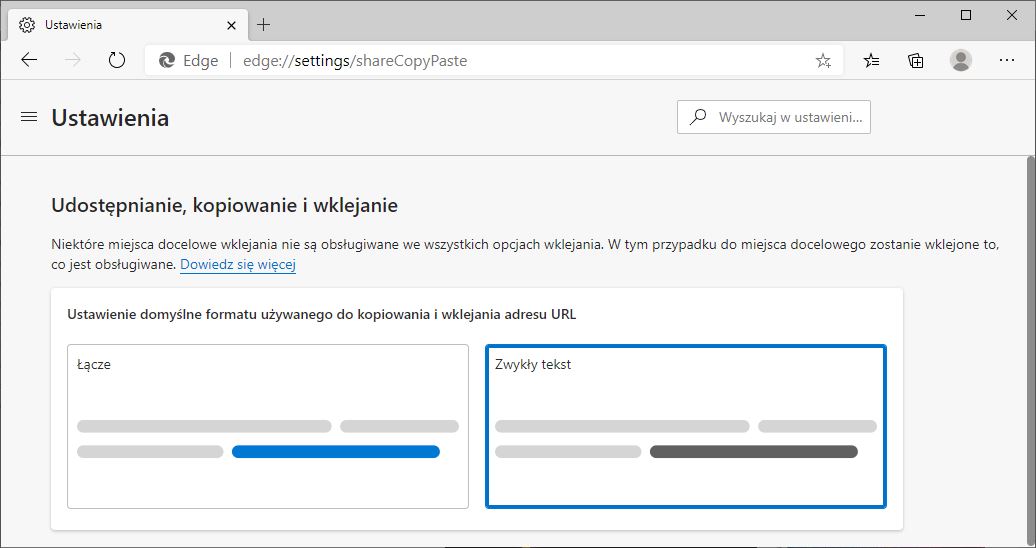Select the Zwykły tekst format option
Screen dimensions: 1036x548
[x=685, y=426]
